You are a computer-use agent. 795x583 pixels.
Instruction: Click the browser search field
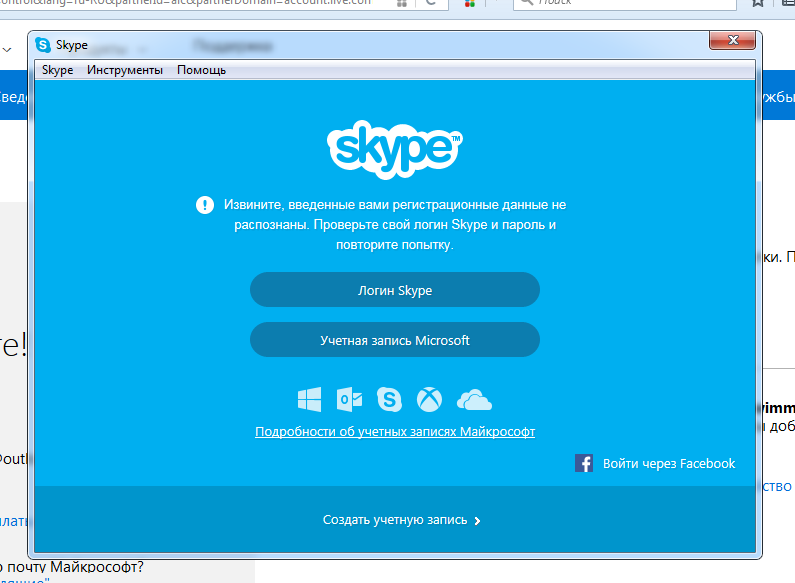point(625,3)
